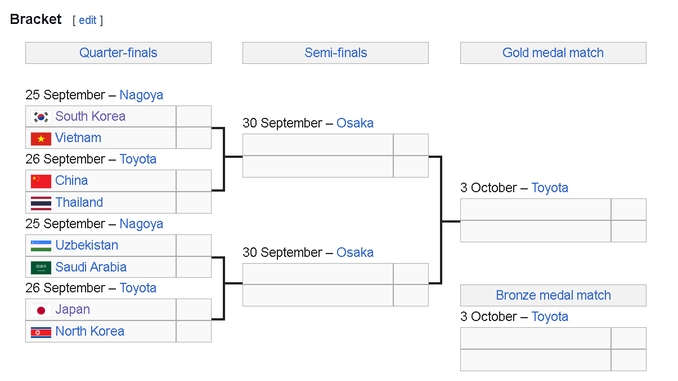
Task: Click the Japan flag icon
Action: 41,310
